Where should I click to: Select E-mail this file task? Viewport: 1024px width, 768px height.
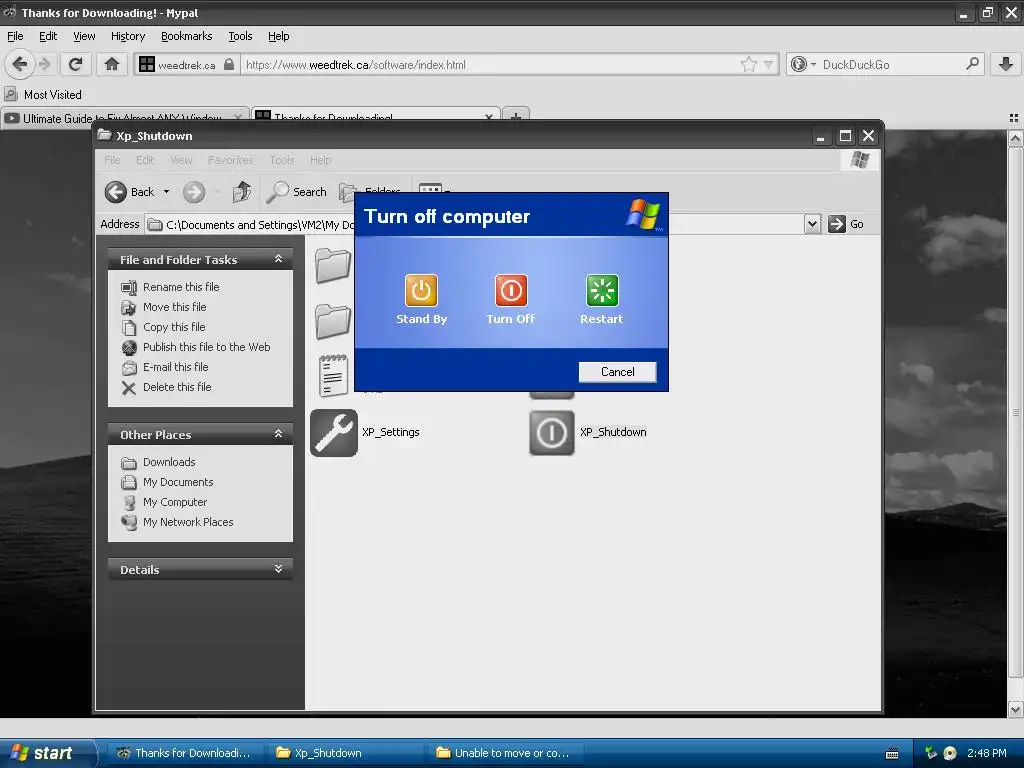click(176, 367)
